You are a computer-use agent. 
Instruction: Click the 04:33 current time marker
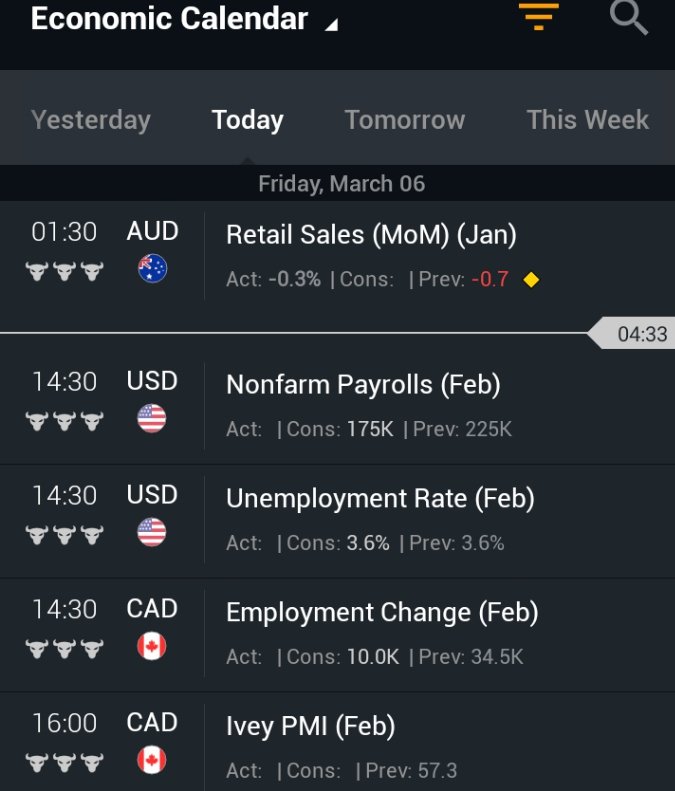tap(632, 333)
